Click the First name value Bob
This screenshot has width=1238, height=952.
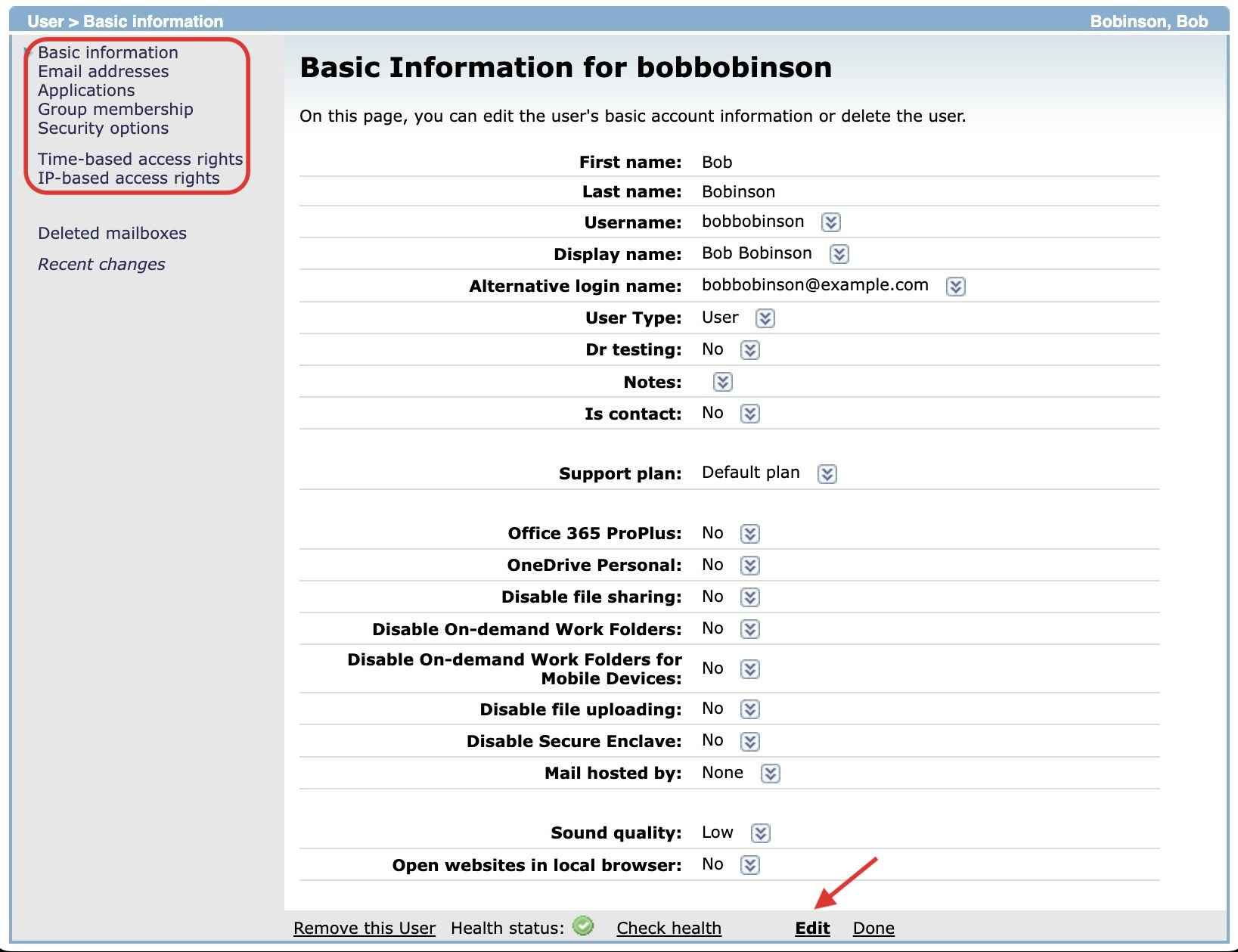click(x=717, y=162)
